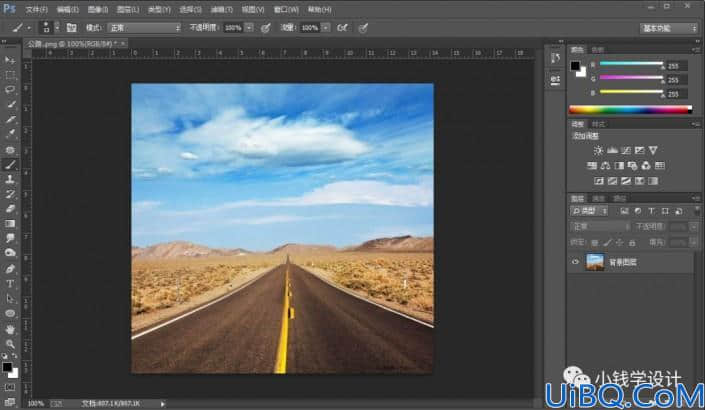Open the collapsed Properties panel icon

tap(555, 80)
